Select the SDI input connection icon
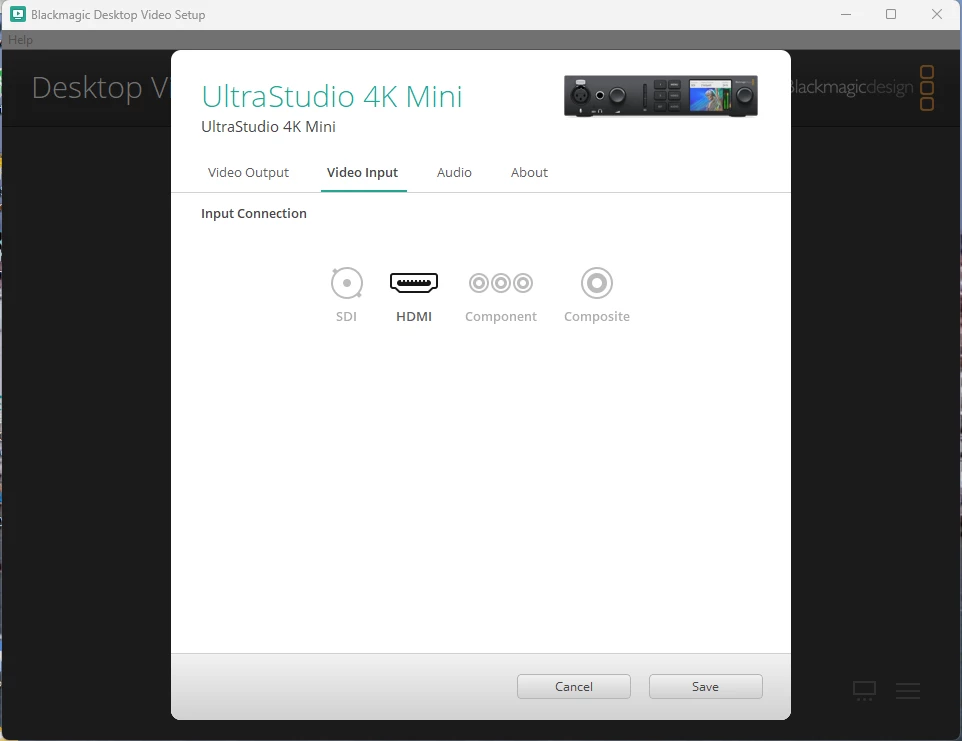 point(347,283)
